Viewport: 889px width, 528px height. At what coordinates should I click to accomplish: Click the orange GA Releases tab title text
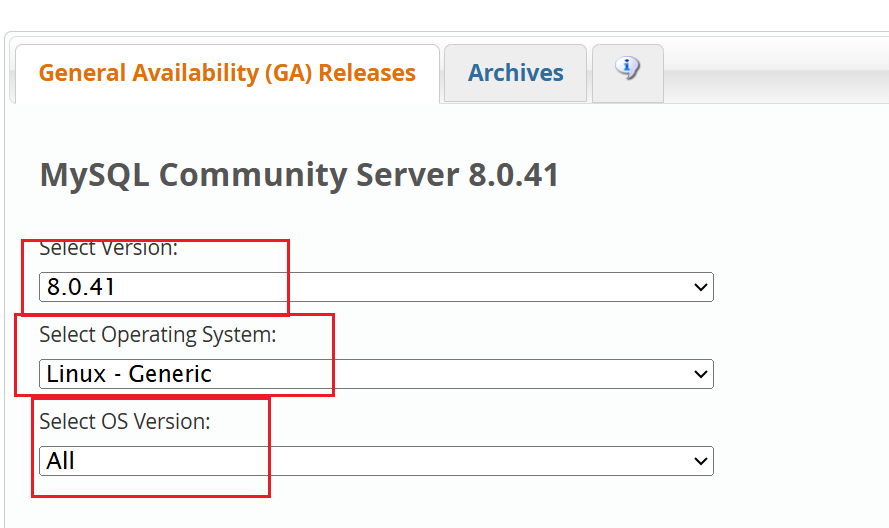[227, 73]
